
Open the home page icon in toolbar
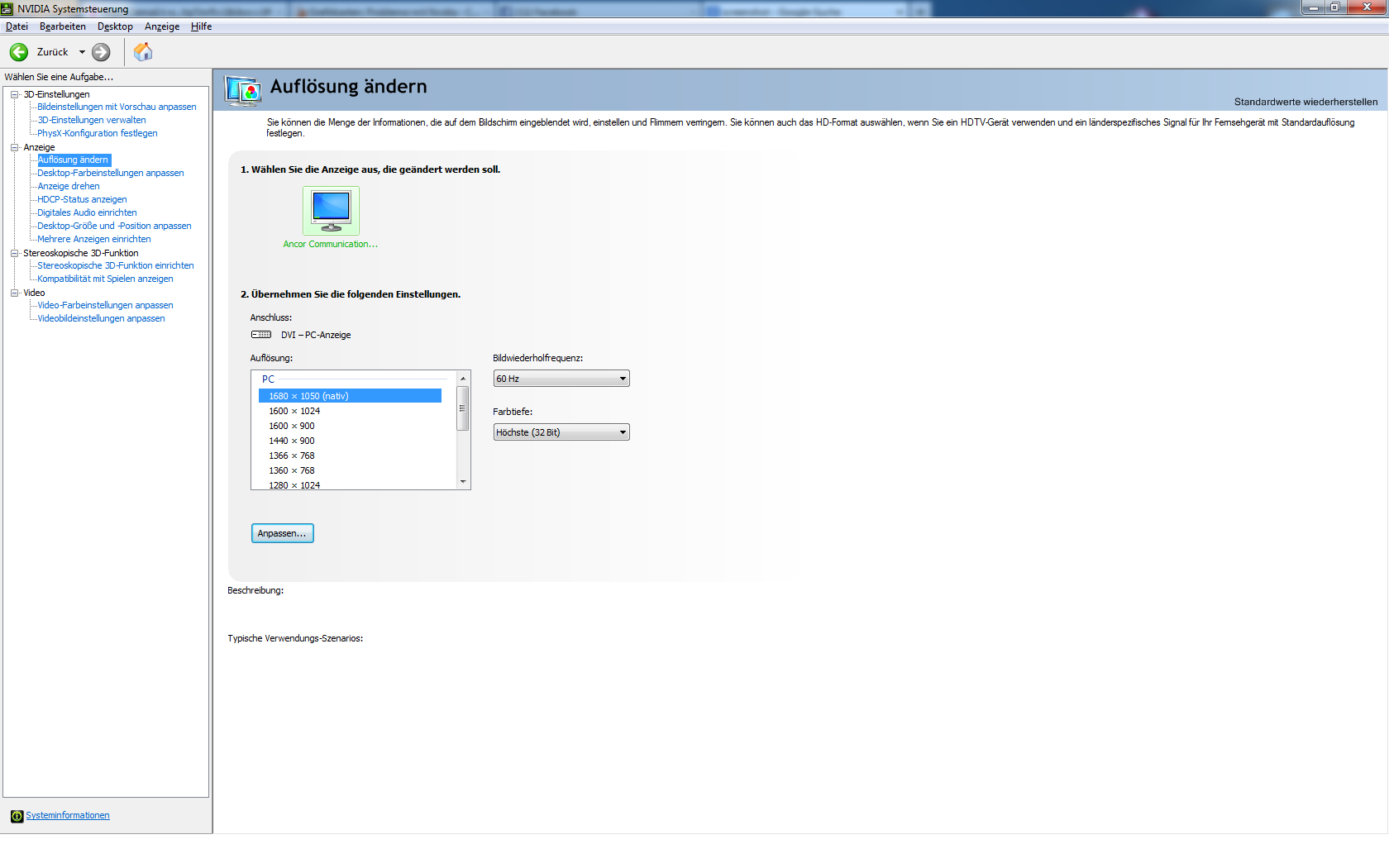[143, 52]
